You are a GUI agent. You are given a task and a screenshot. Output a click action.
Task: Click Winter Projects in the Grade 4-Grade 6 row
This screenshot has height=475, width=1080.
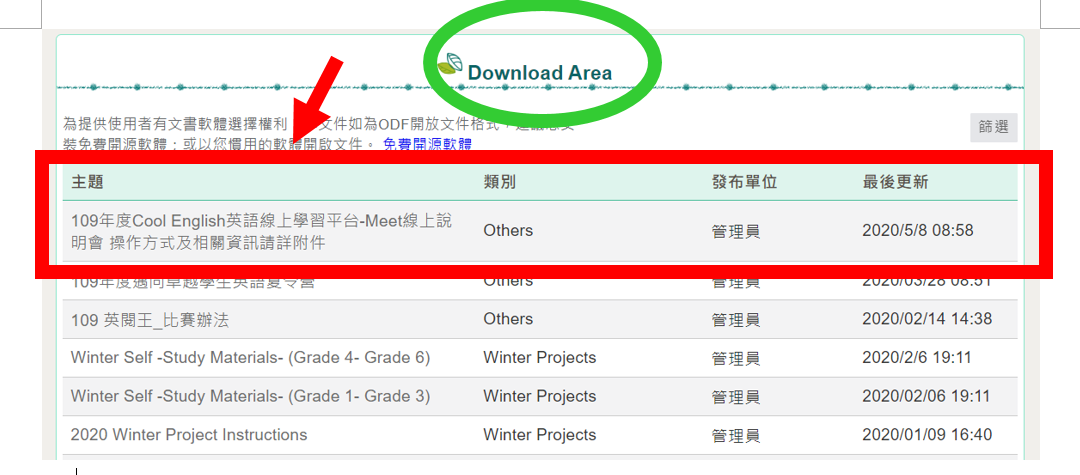(x=539, y=358)
